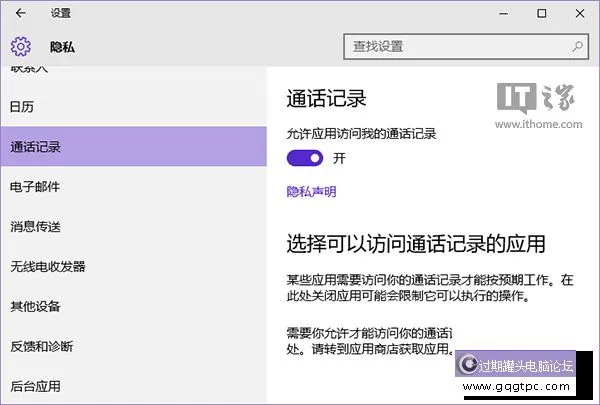Maximize the Settings window
The width and height of the screenshot is (600, 405).
pos(541,14)
